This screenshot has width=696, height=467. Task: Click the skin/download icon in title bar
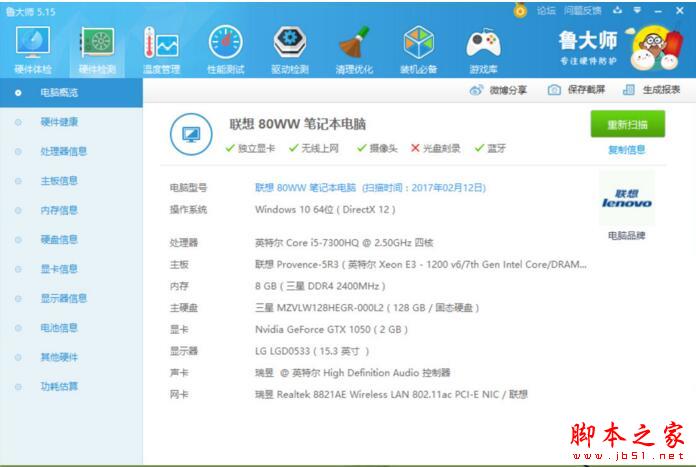(617, 10)
